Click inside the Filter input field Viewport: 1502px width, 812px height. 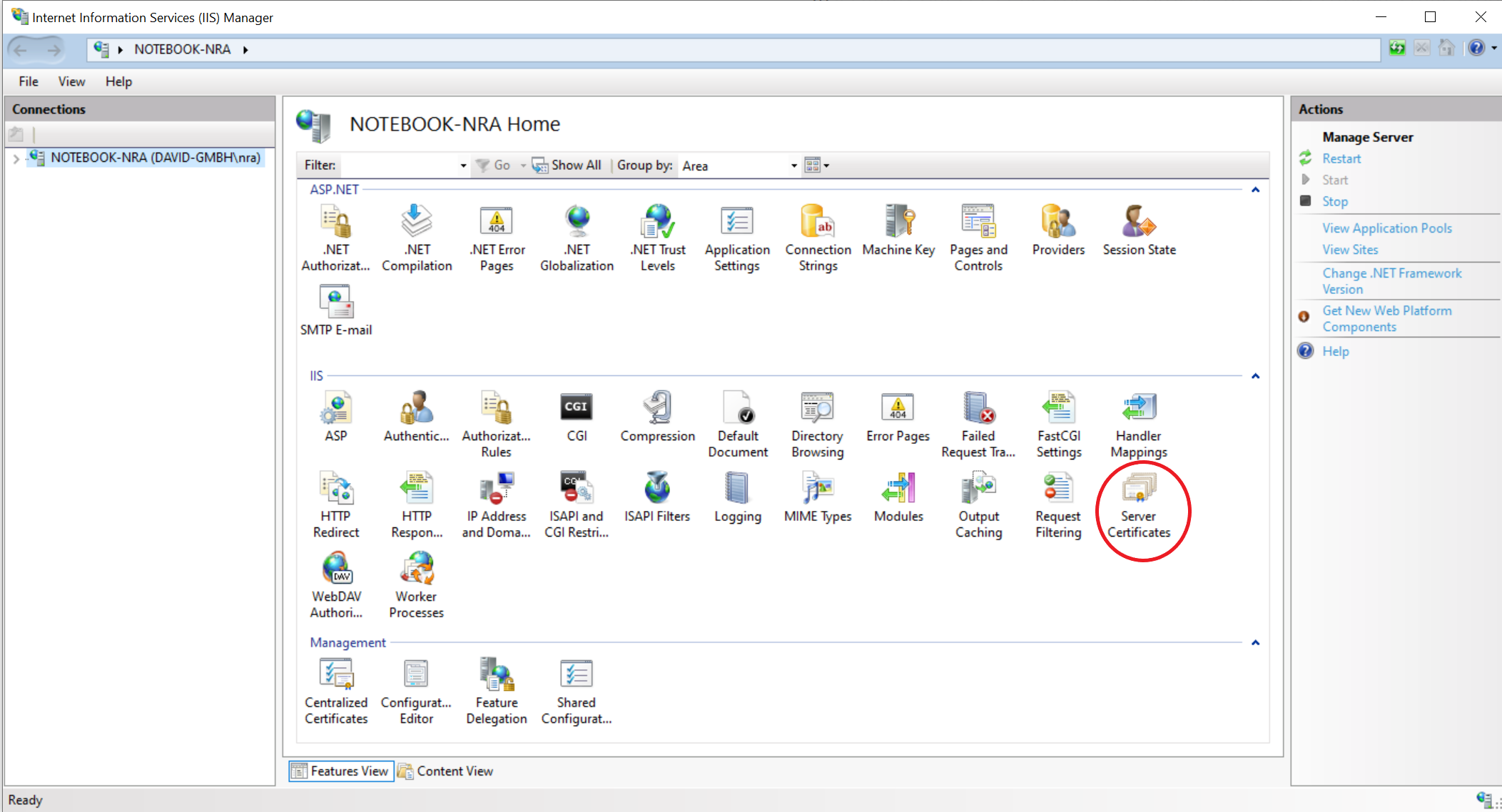(x=400, y=166)
